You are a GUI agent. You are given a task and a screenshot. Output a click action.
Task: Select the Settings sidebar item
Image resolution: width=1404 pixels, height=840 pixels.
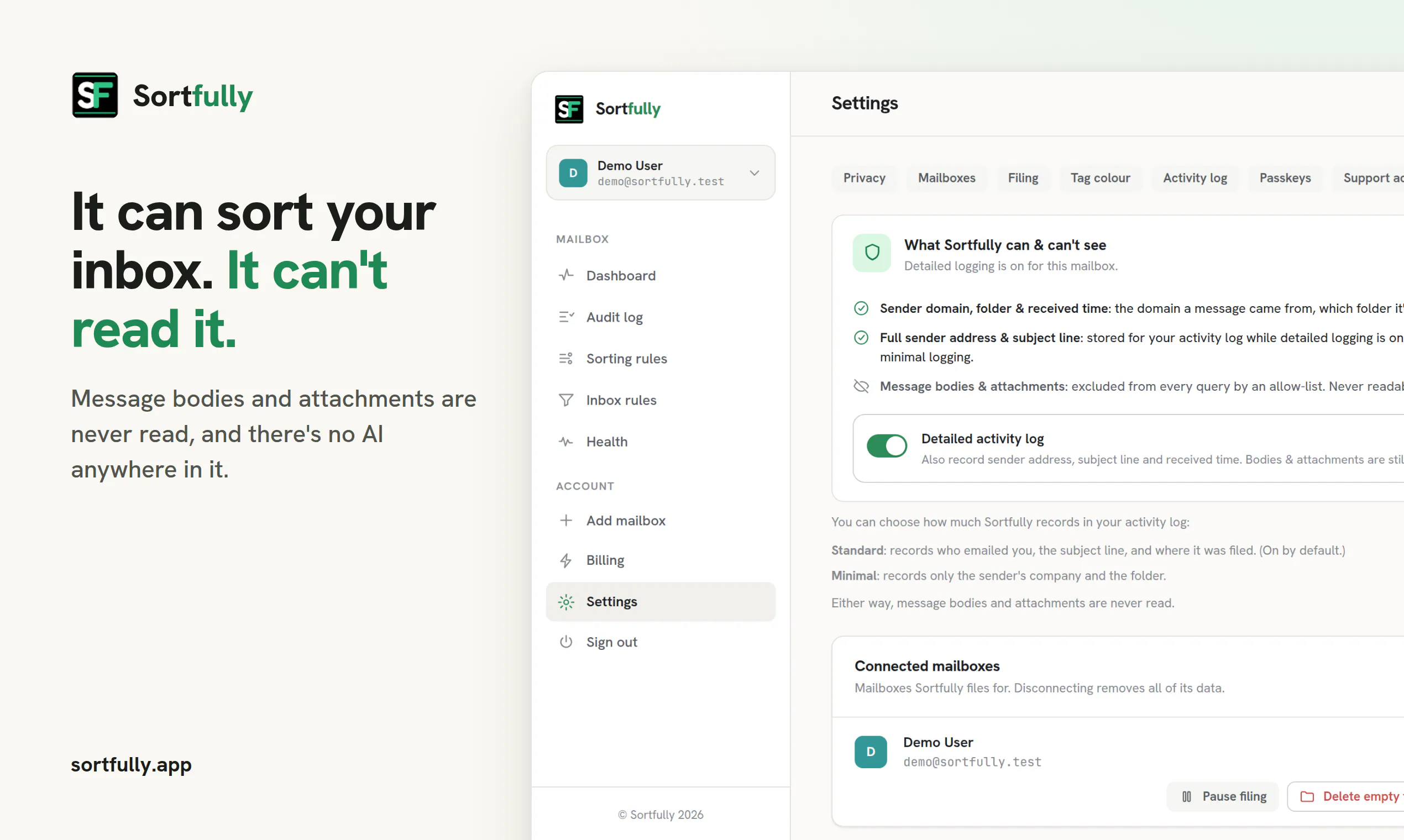[661, 602]
